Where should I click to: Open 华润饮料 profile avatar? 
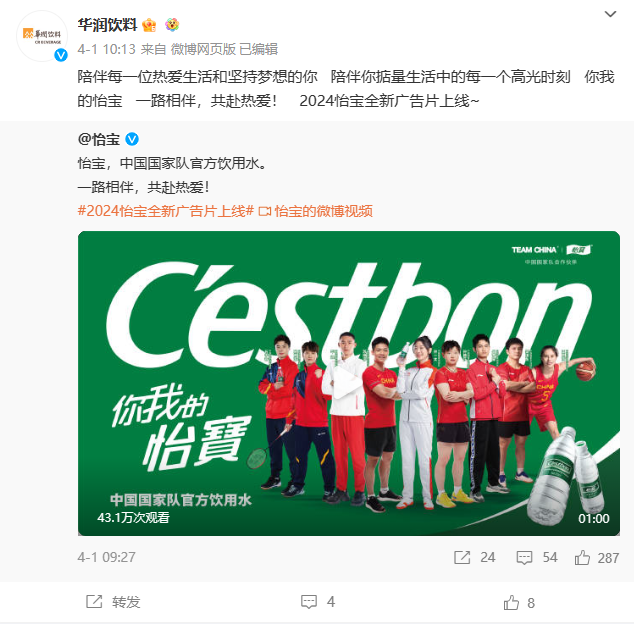pyautogui.click(x=42, y=36)
